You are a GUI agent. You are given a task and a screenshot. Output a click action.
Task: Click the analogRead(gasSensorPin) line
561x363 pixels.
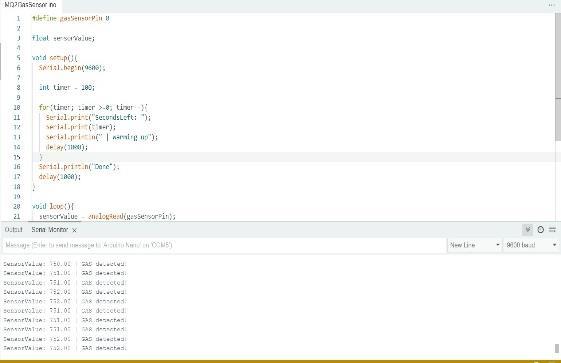pyautogui.click(x=107, y=216)
